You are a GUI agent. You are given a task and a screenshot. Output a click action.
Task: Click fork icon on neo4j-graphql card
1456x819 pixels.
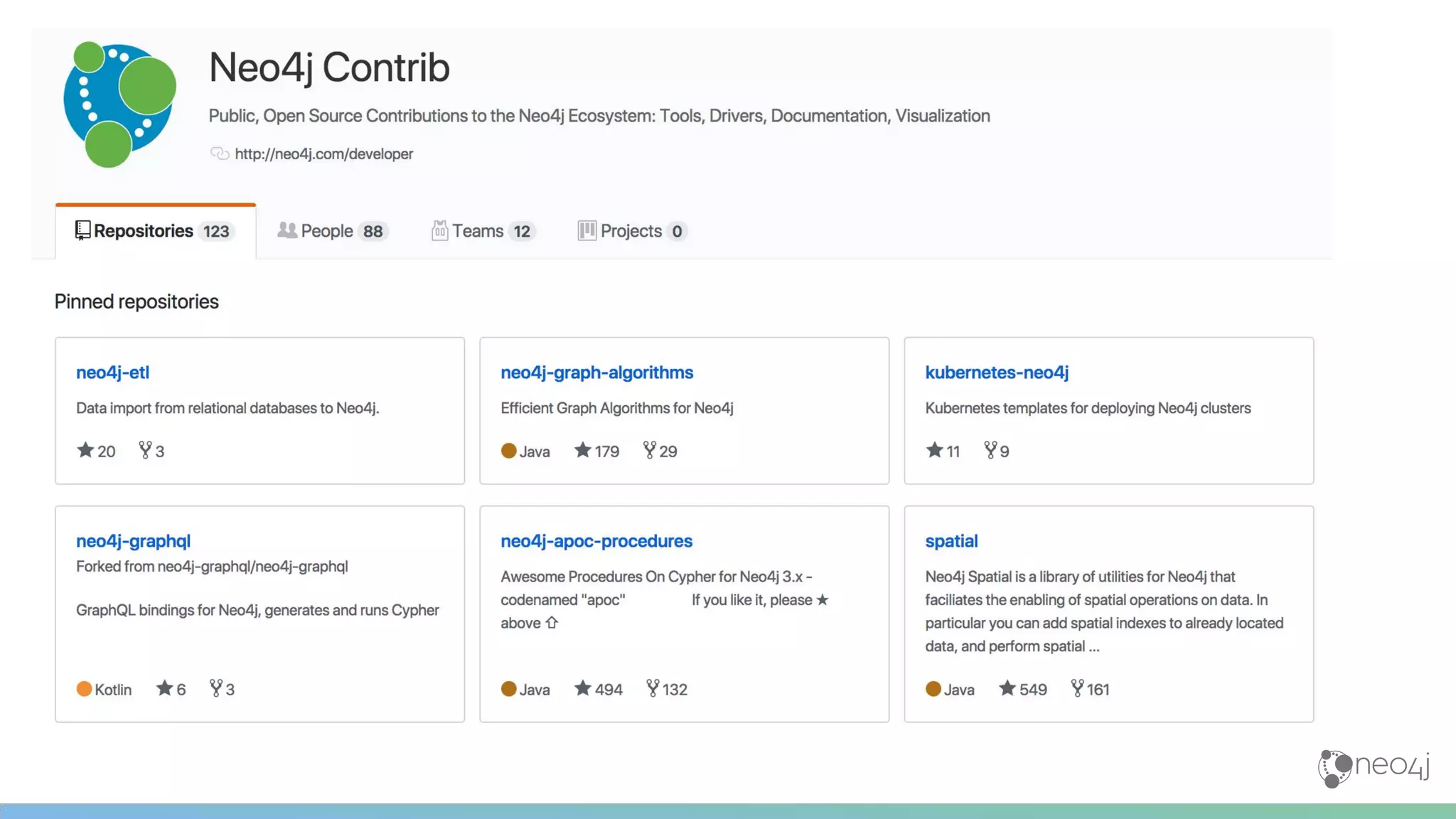coord(216,688)
